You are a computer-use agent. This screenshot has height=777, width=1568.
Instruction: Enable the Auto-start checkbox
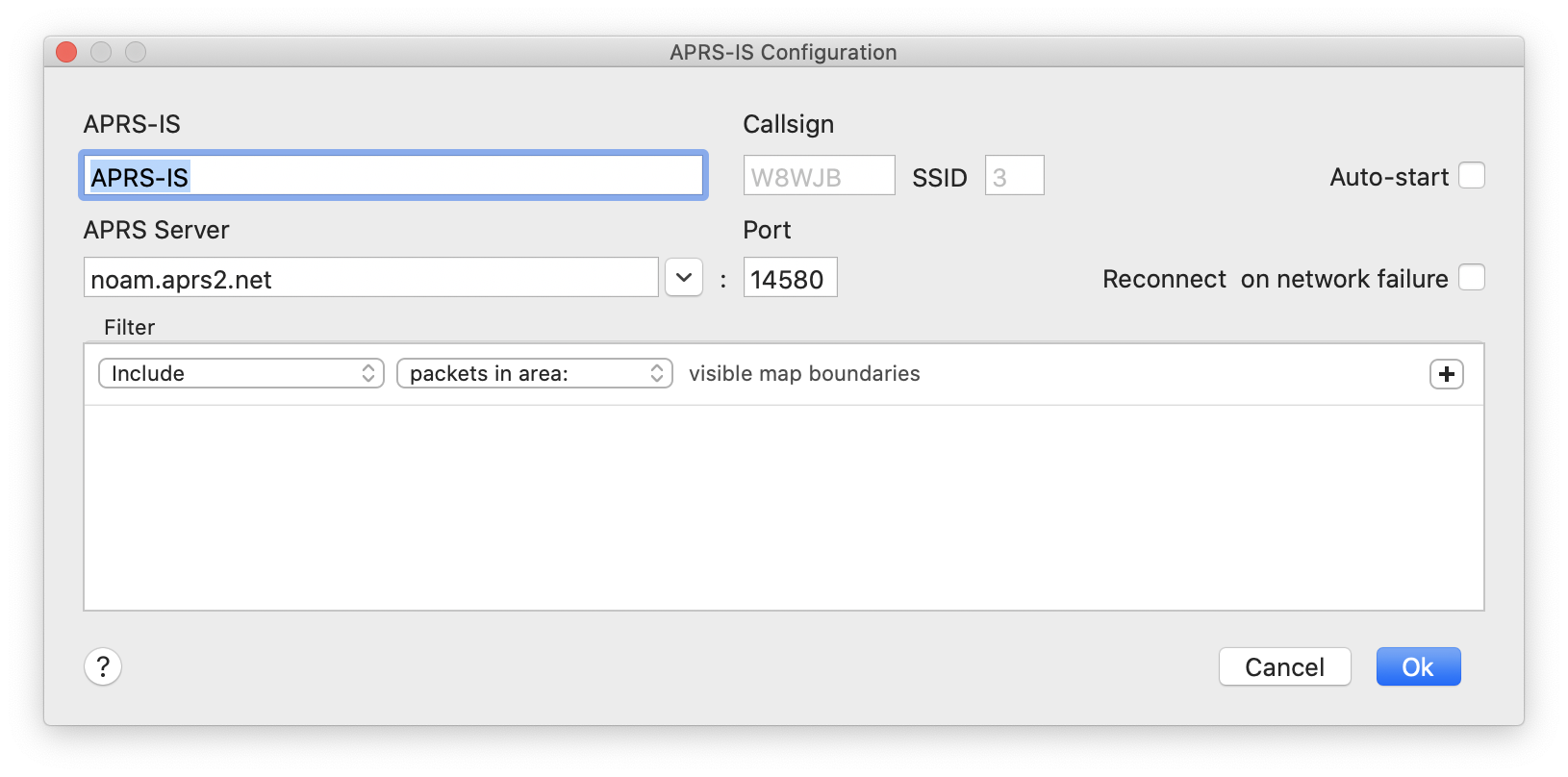coord(1472,176)
